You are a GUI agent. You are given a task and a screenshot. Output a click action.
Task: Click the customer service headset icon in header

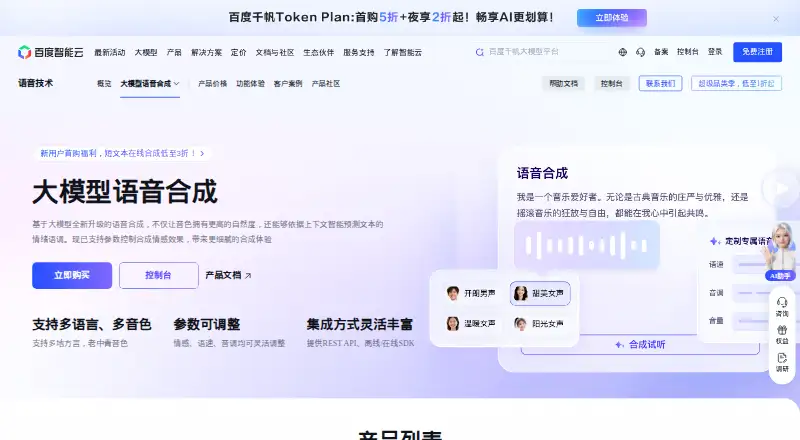[640, 52]
